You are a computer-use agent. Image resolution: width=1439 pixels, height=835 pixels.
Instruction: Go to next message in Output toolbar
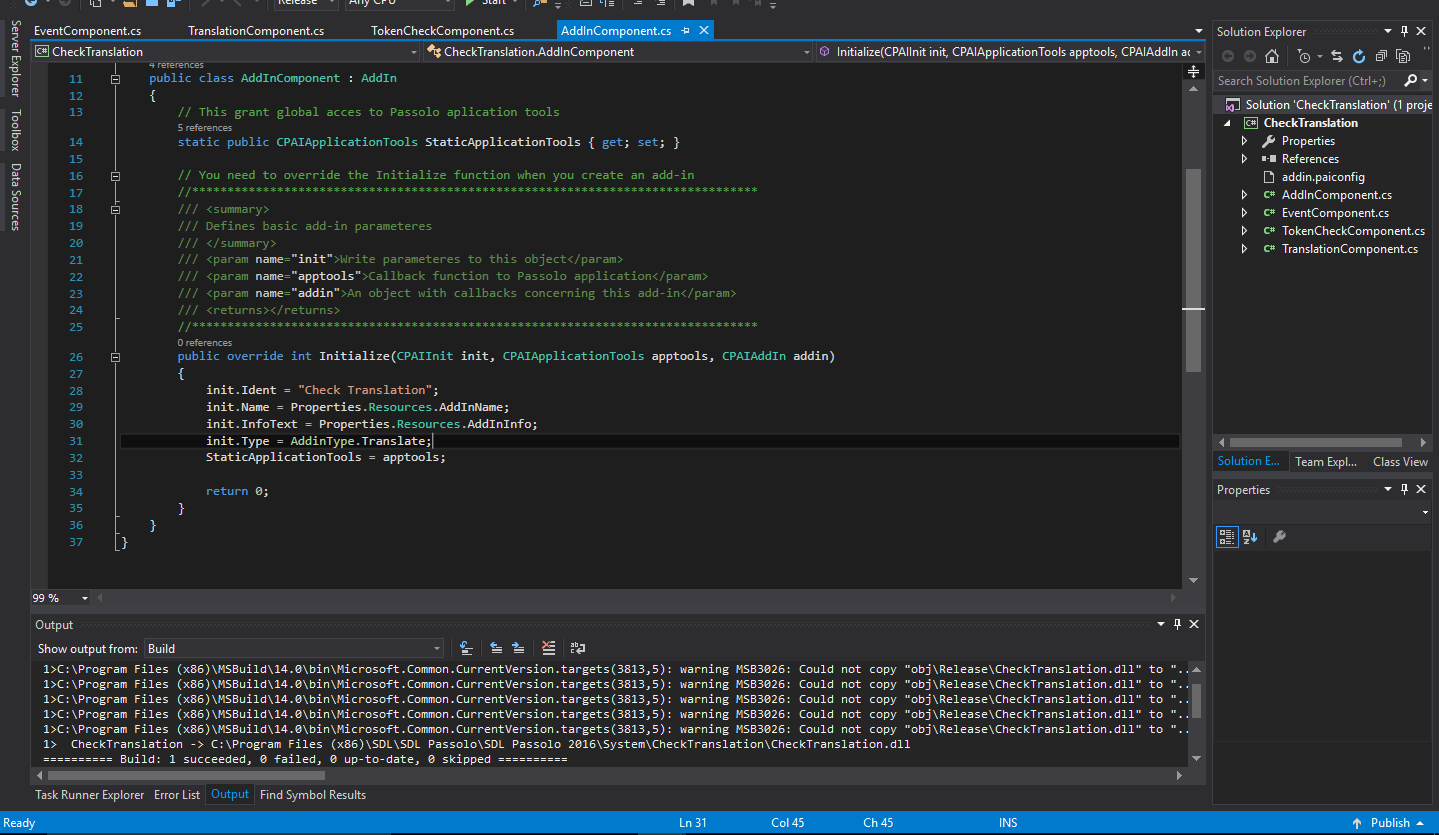tap(518, 648)
